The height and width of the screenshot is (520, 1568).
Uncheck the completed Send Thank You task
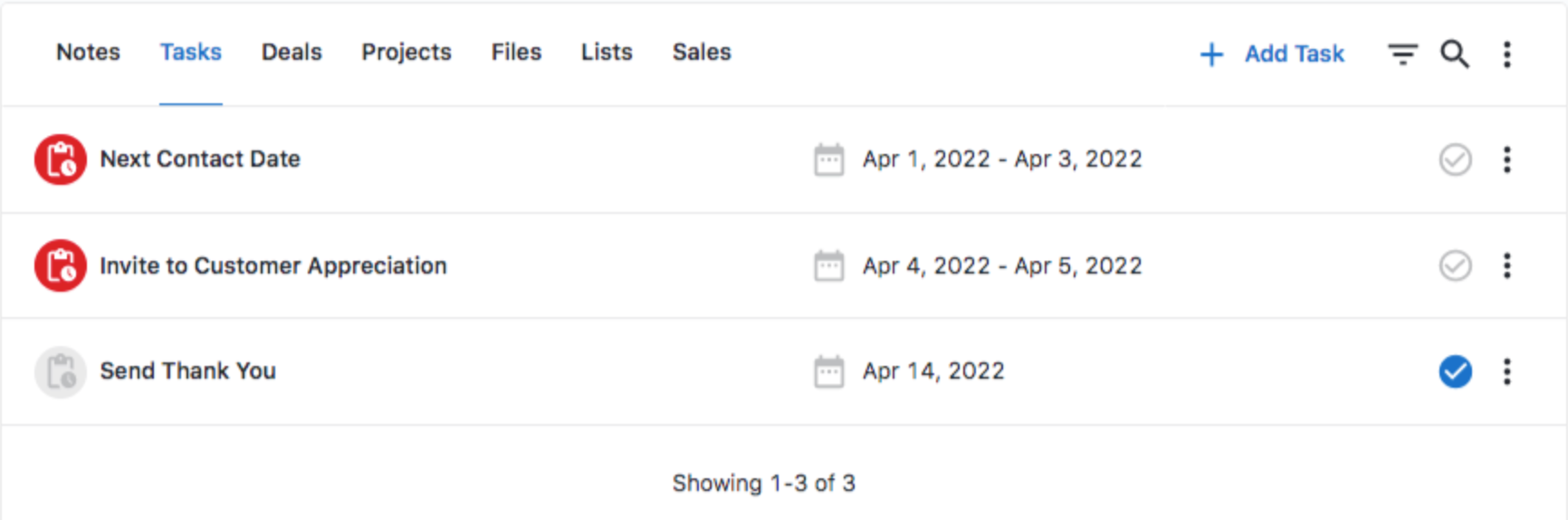point(1455,371)
